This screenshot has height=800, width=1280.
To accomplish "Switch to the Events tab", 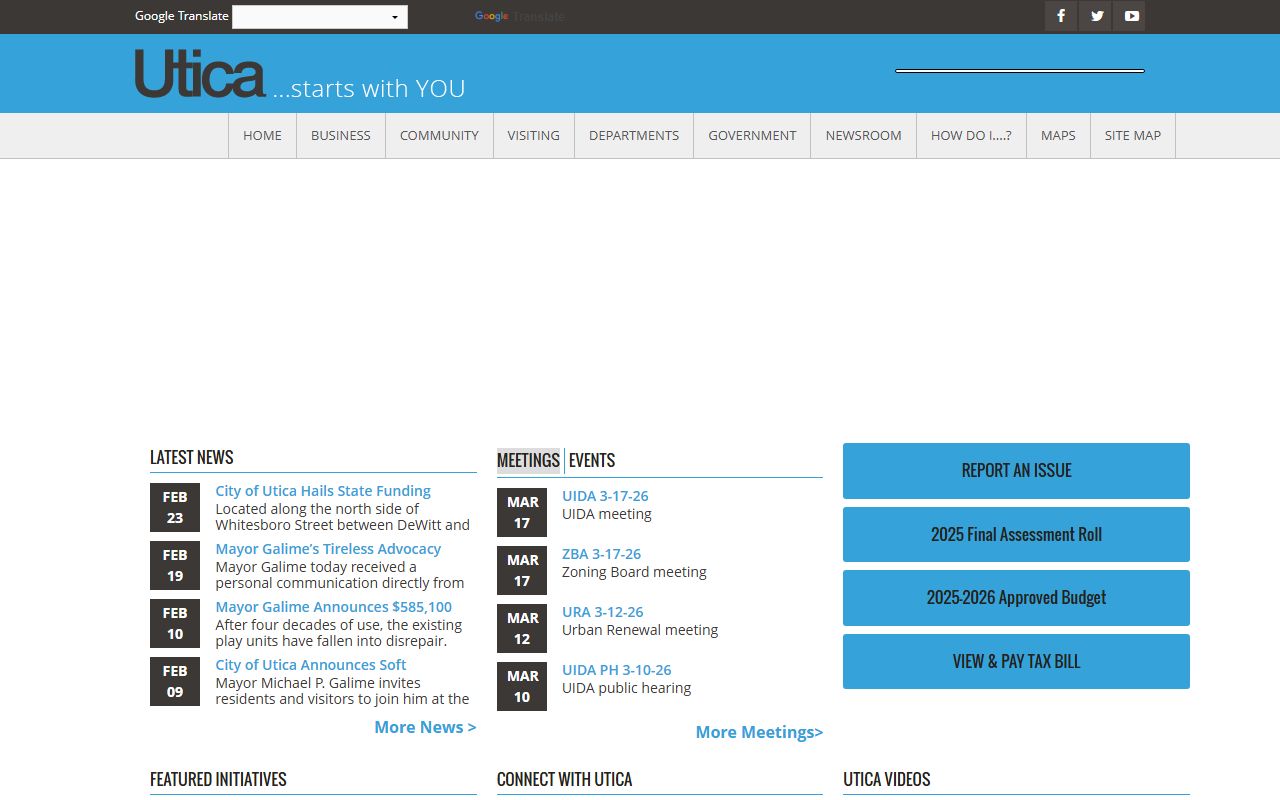I will [x=592, y=461].
